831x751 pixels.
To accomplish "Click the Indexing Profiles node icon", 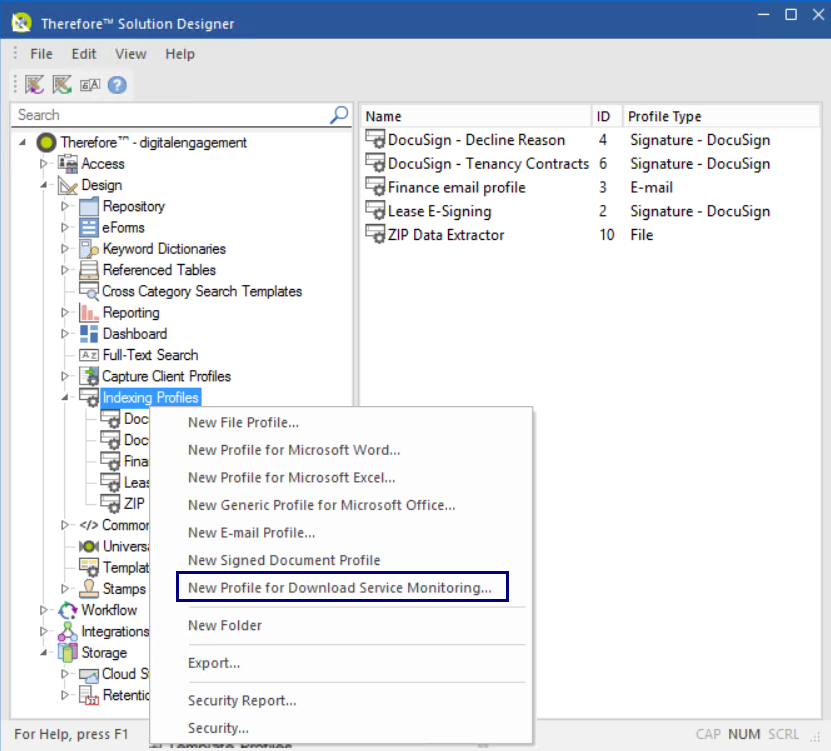I will click(89, 397).
